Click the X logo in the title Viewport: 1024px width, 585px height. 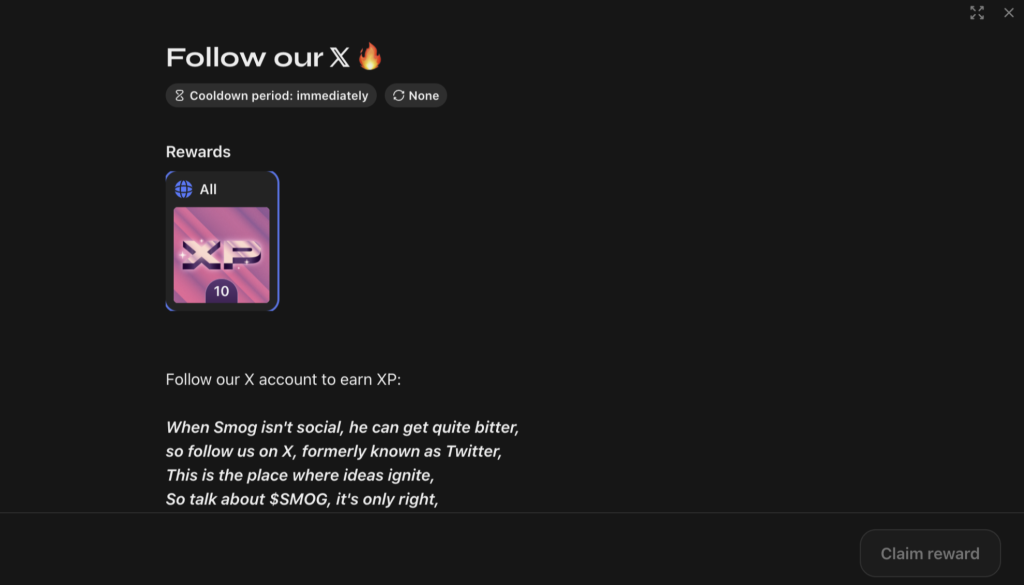[340, 57]
